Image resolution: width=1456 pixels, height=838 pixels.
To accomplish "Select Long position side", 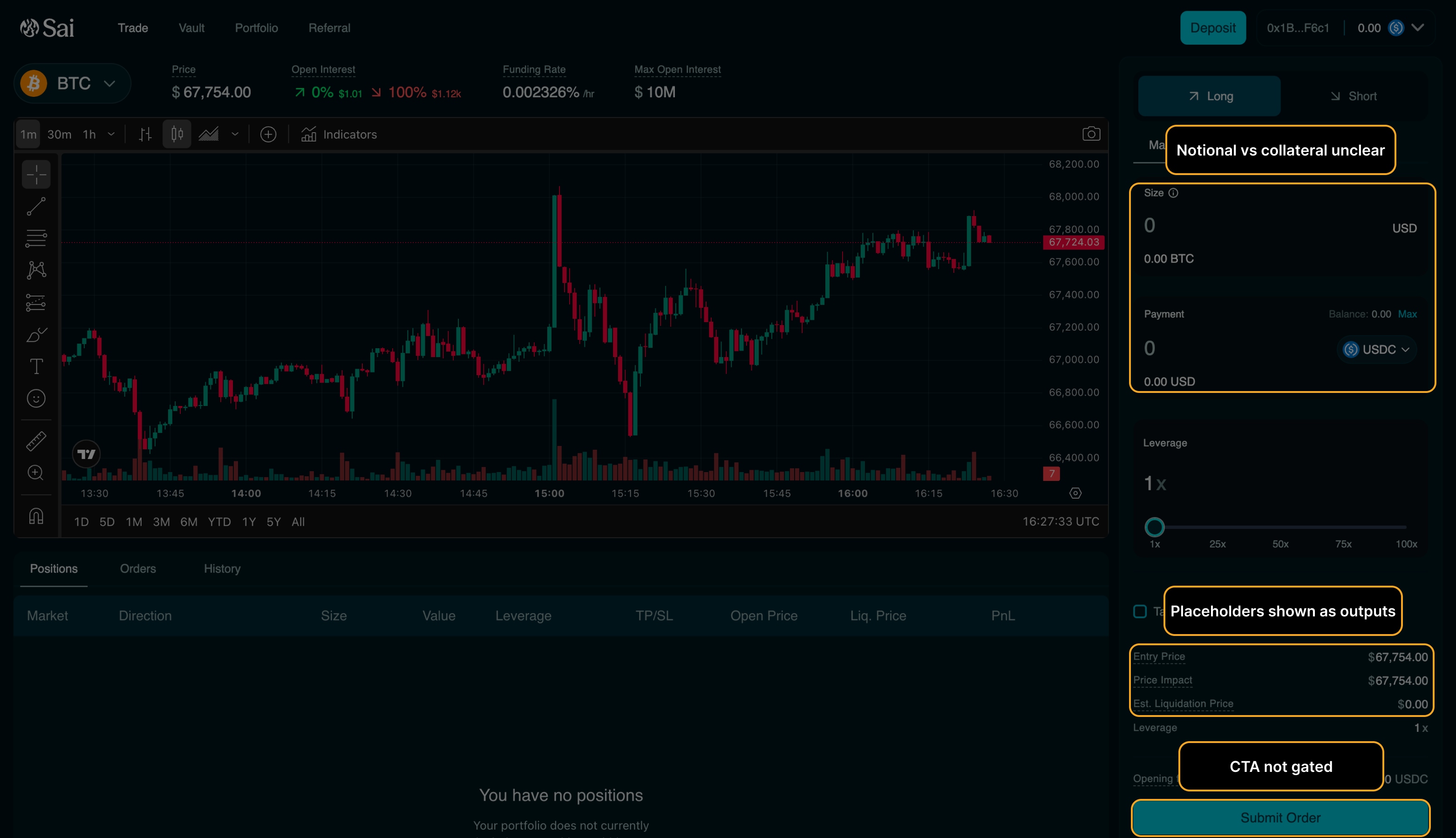I will pyautogui.click(x=1210, y=96).
